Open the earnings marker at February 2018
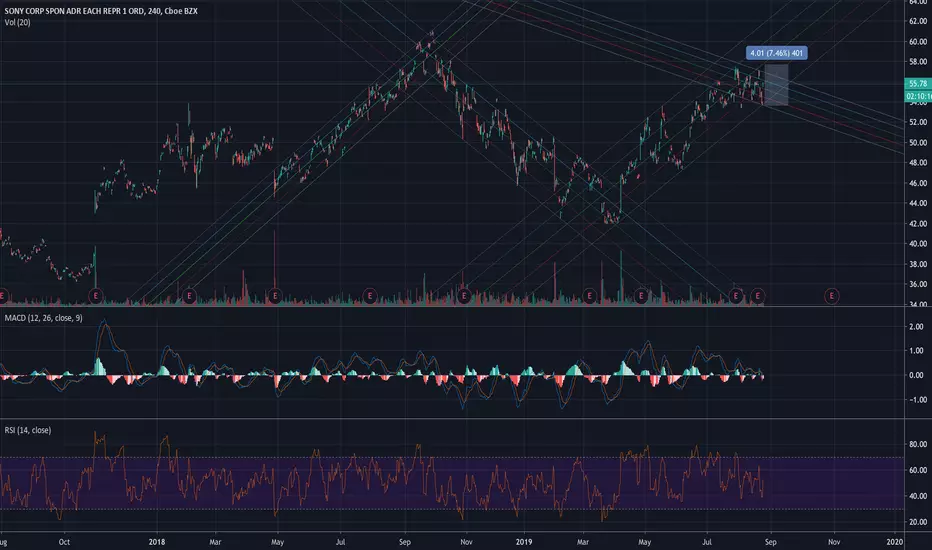The height and width of the screenshot is (550, 932). click(x=189, y=296)
